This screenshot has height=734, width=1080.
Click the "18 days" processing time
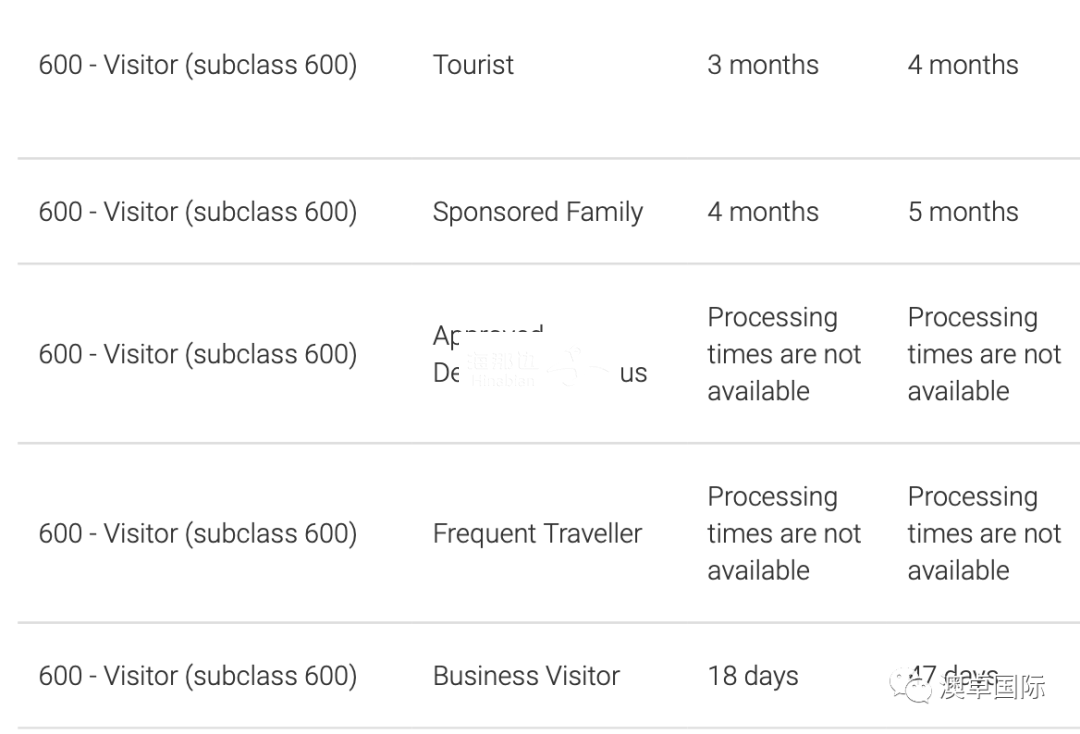(x=752, y=676)
